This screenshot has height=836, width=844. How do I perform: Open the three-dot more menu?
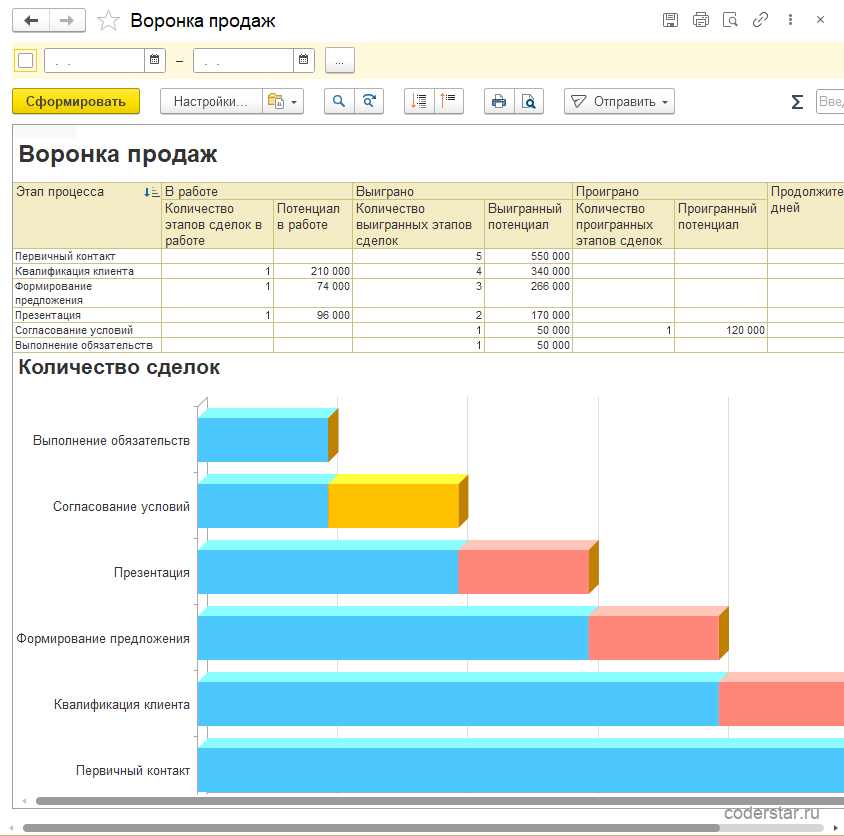(x=790, y=20)
